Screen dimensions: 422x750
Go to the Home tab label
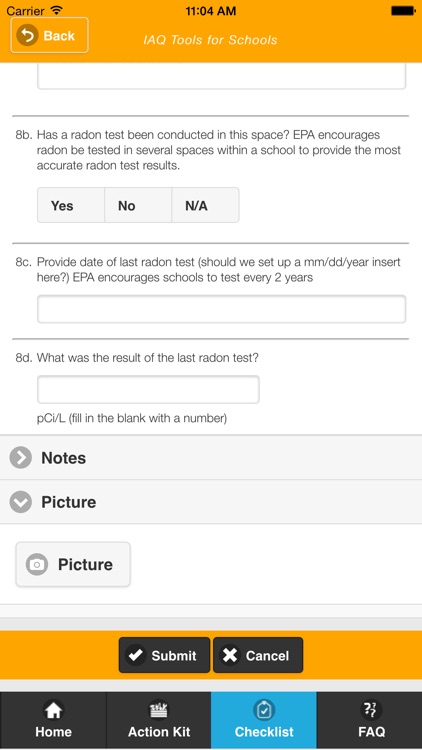(53, 732)
